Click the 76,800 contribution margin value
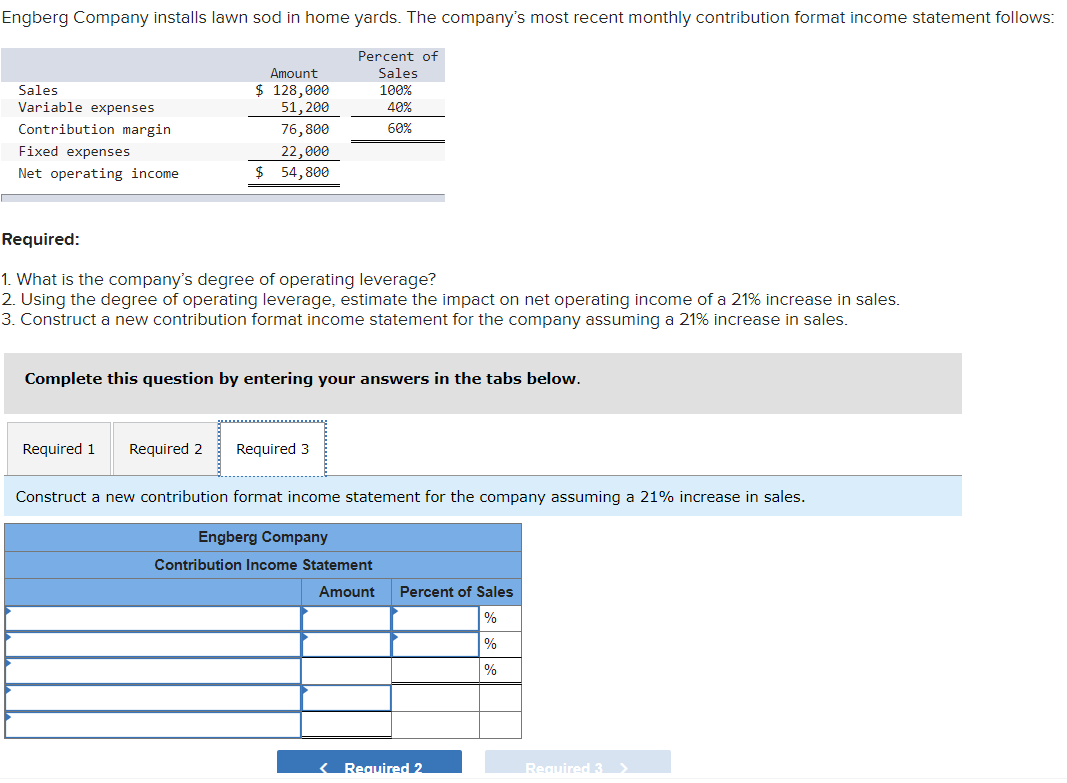The image size is (1067, 783). click(x=305, y=129)
